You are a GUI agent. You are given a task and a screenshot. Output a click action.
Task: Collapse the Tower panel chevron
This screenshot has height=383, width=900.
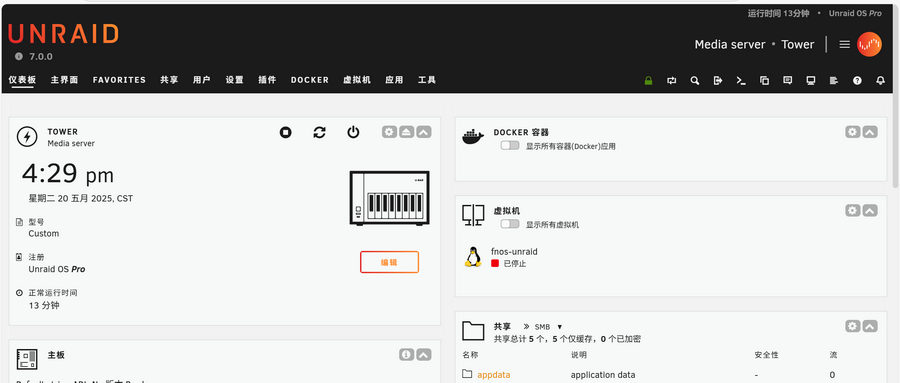424,132
